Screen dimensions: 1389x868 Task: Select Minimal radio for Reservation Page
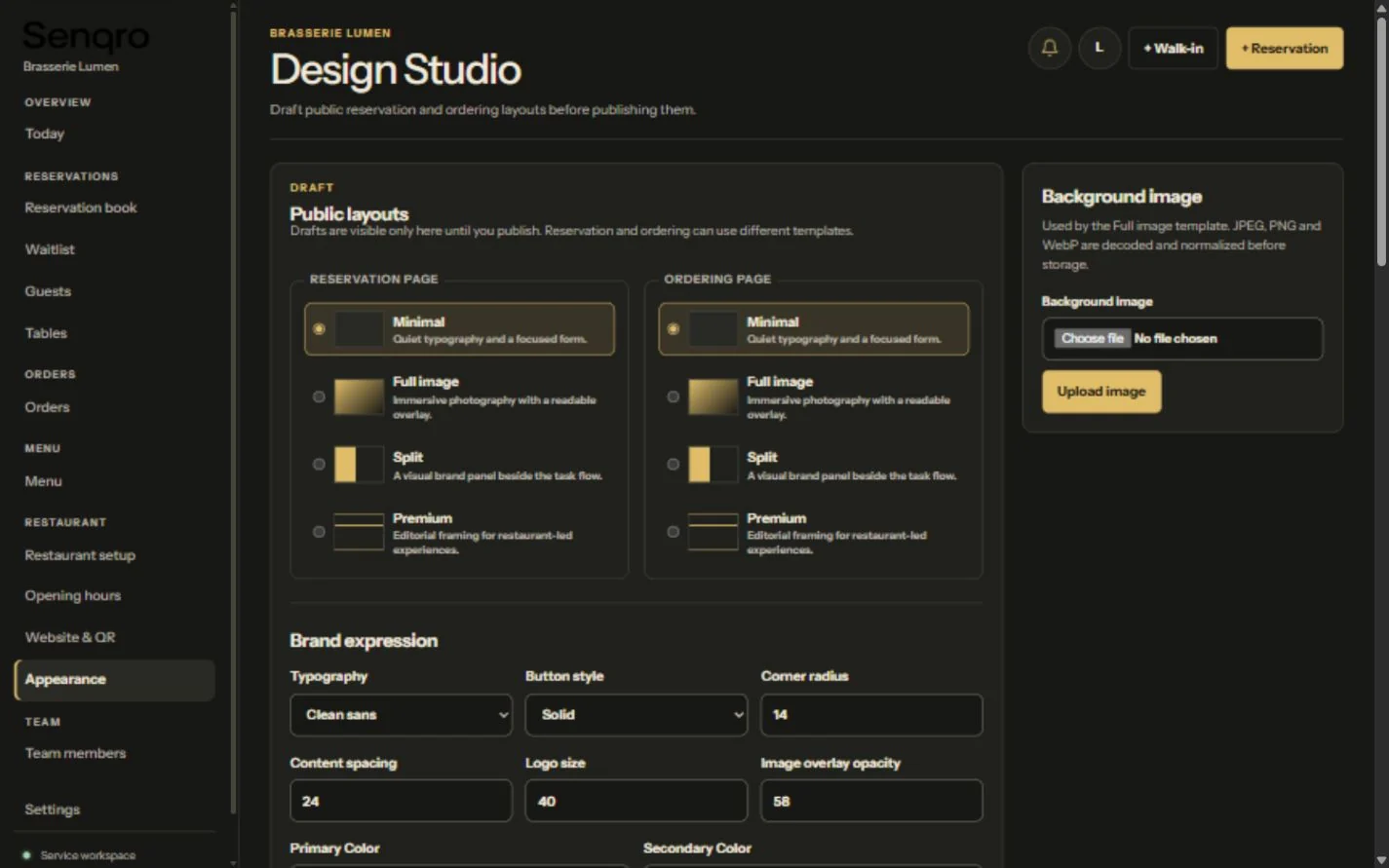[319, 329]
